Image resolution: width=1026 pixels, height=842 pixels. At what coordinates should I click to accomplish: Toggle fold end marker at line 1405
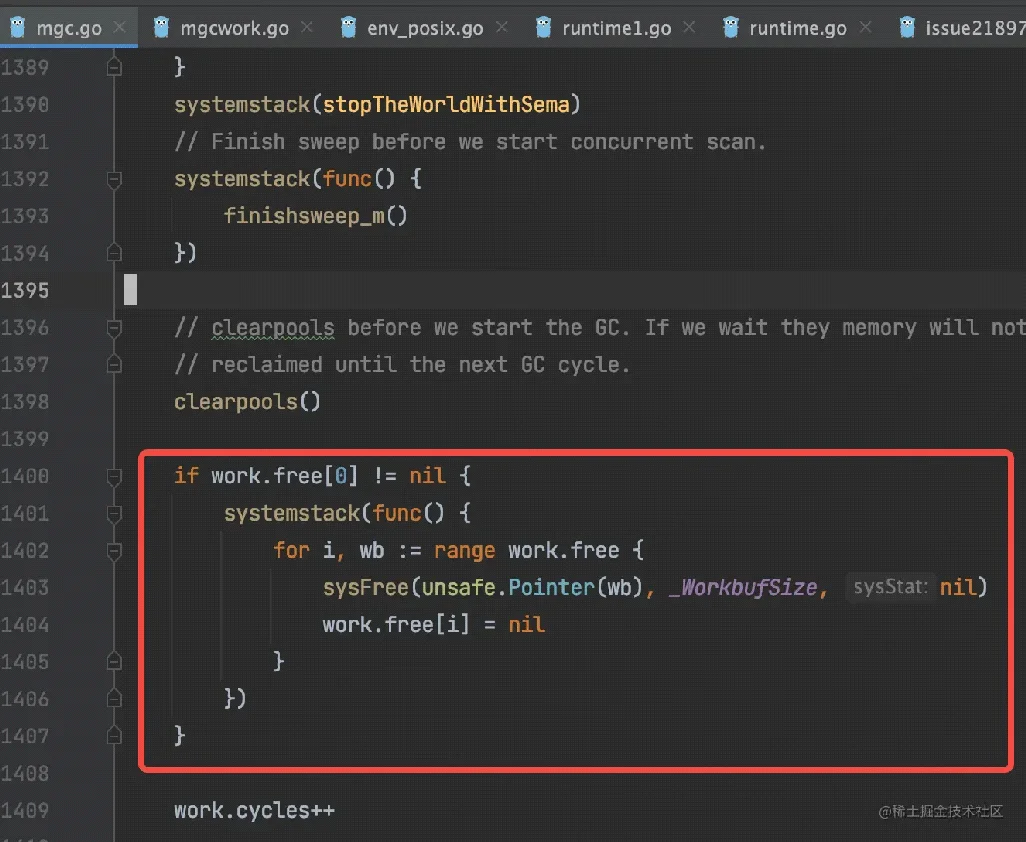pos(114,661)
